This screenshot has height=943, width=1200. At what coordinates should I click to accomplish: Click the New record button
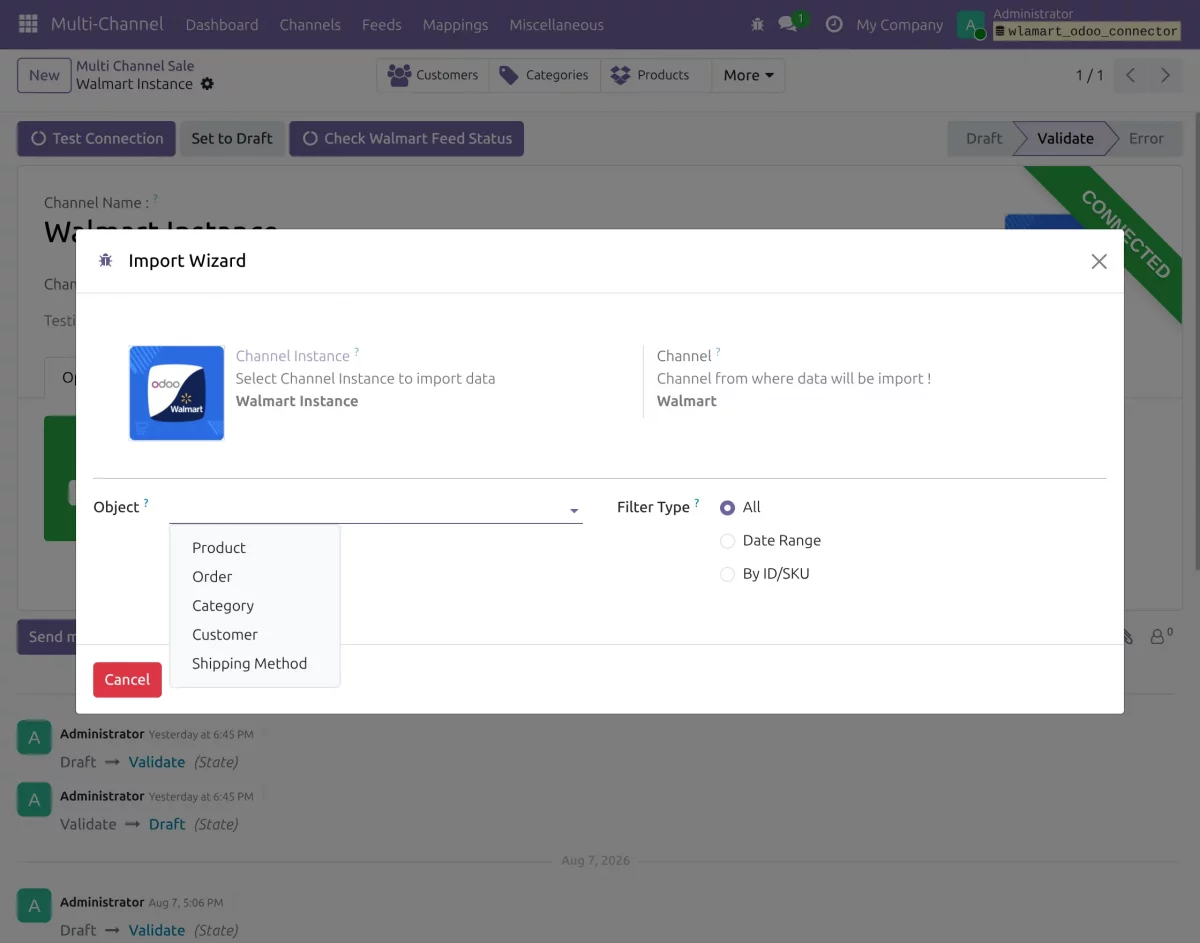[44, 75]
